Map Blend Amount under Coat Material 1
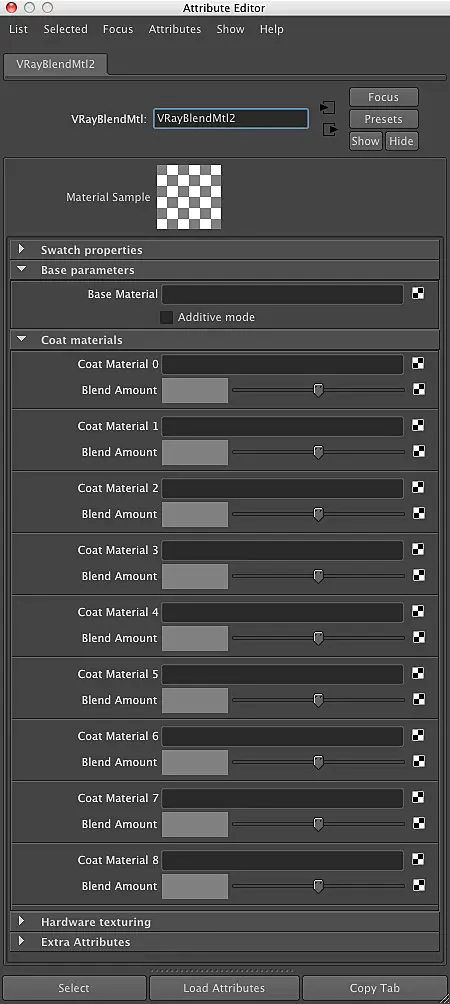The height and width of the screenshot is (1004, 450). (x=419, y=451)
